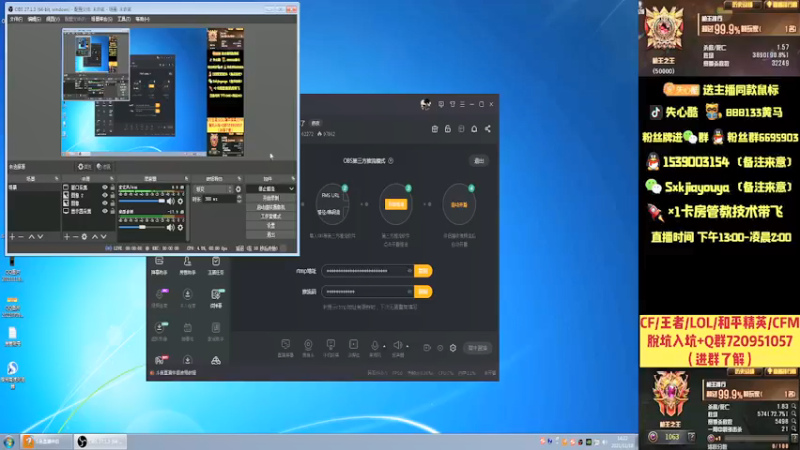Move scene down in Scenes list
Image resolution: width=800 pixels, height=450 pixels.
40,237
